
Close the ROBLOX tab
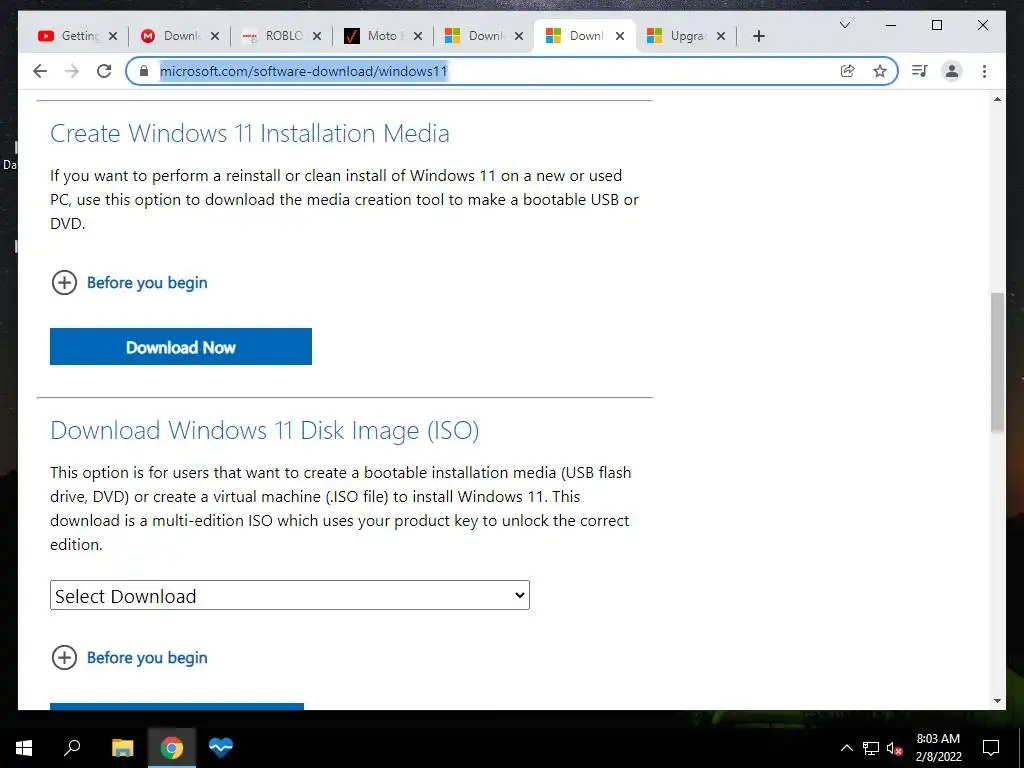pyautogui.click(x=317, y=36)
